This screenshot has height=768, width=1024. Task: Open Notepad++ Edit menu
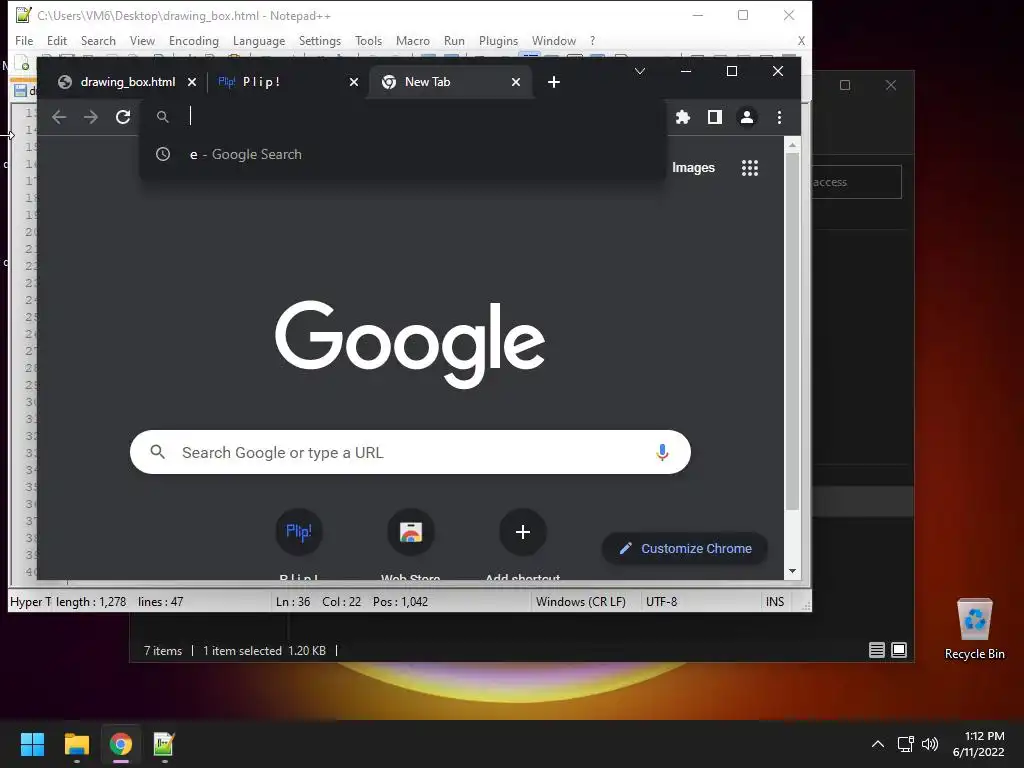[57, 40]
